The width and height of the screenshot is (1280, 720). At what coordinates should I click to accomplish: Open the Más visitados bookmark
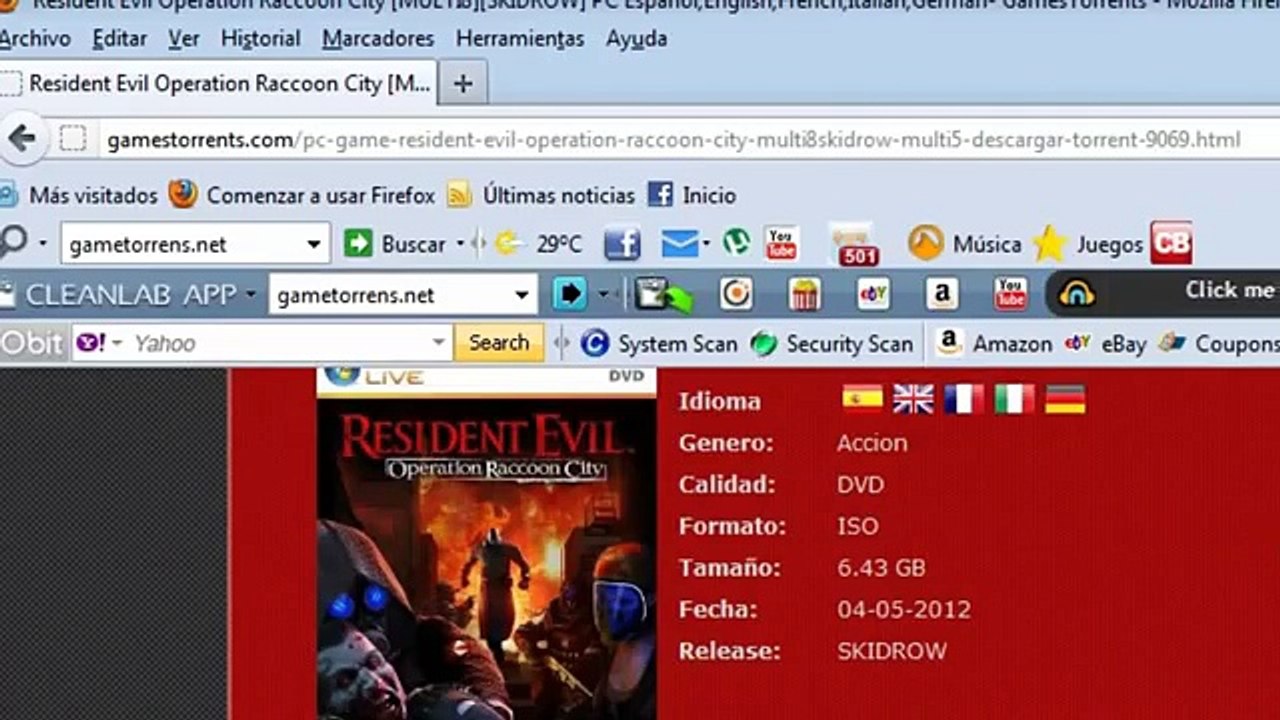pos(80,195)
